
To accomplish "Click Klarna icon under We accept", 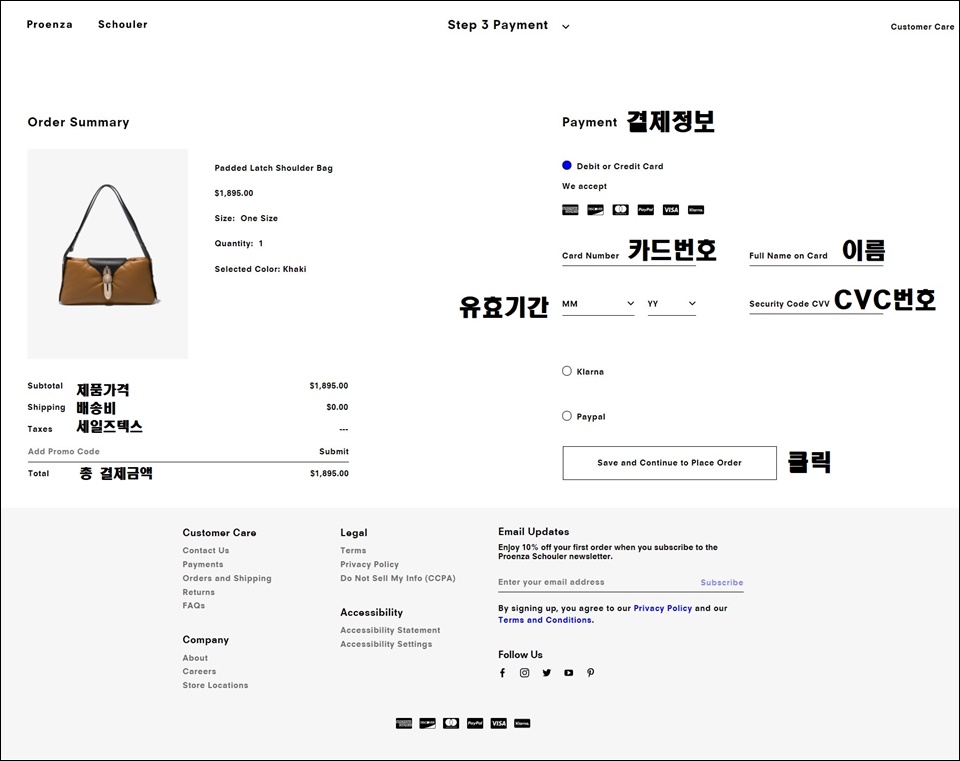I will 696,210.
